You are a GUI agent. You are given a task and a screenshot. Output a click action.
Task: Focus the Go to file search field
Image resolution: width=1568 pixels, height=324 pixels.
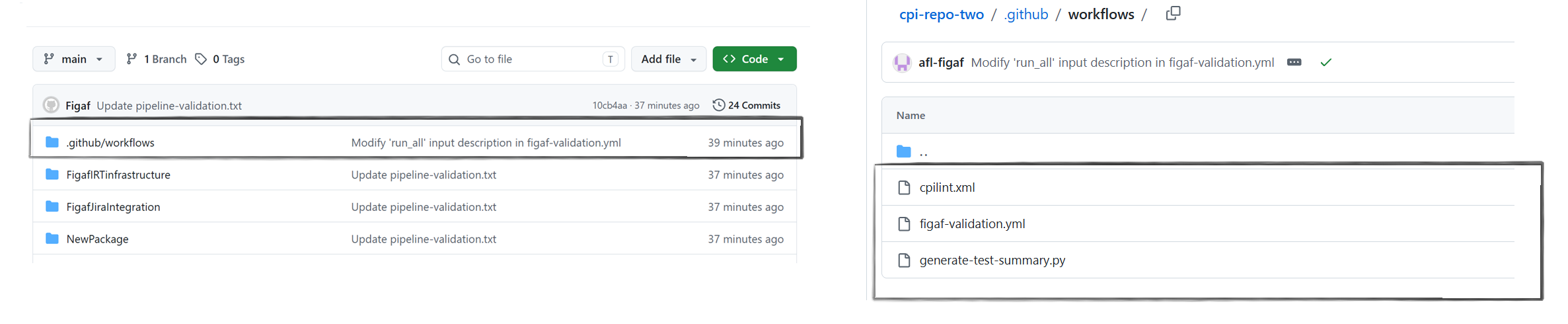coord(533,59)
